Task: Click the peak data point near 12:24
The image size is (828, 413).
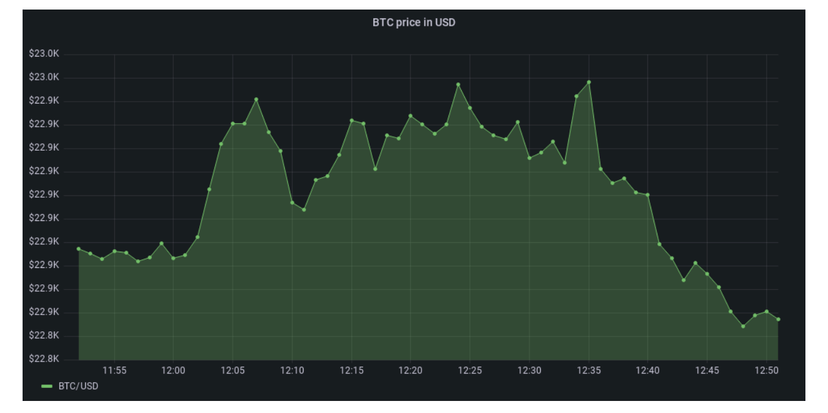Action: coord(458,85)
